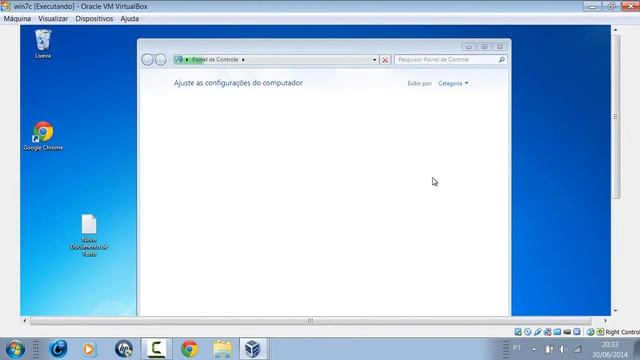Screen dimensions: 640x360
Task: Click the network adapters status icon
Action: click(x=547, y=332)
